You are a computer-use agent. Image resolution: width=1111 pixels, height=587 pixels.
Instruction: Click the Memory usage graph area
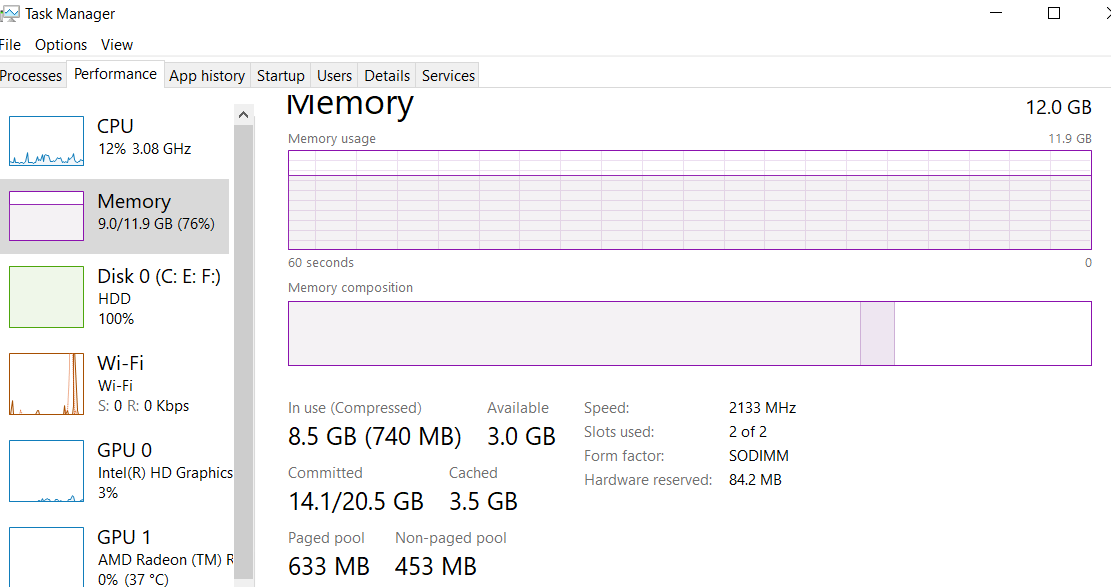point(689,200)
